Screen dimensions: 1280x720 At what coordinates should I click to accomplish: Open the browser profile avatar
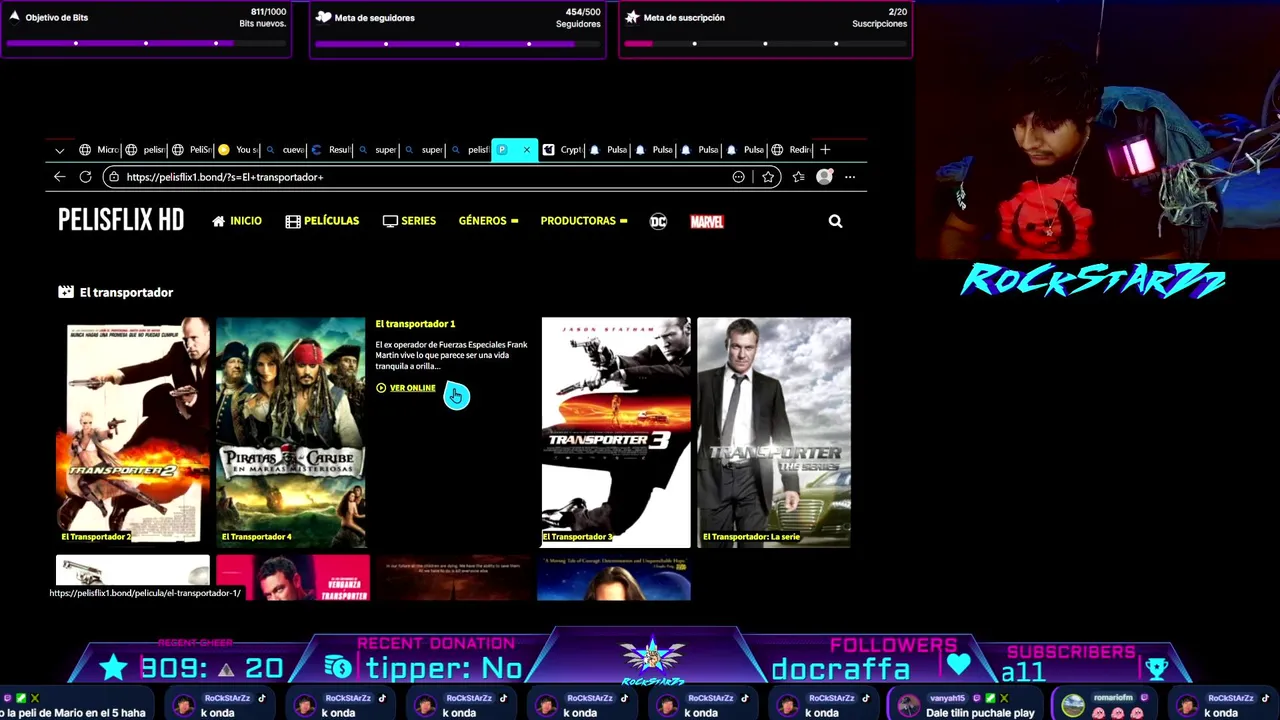(824, 177)
